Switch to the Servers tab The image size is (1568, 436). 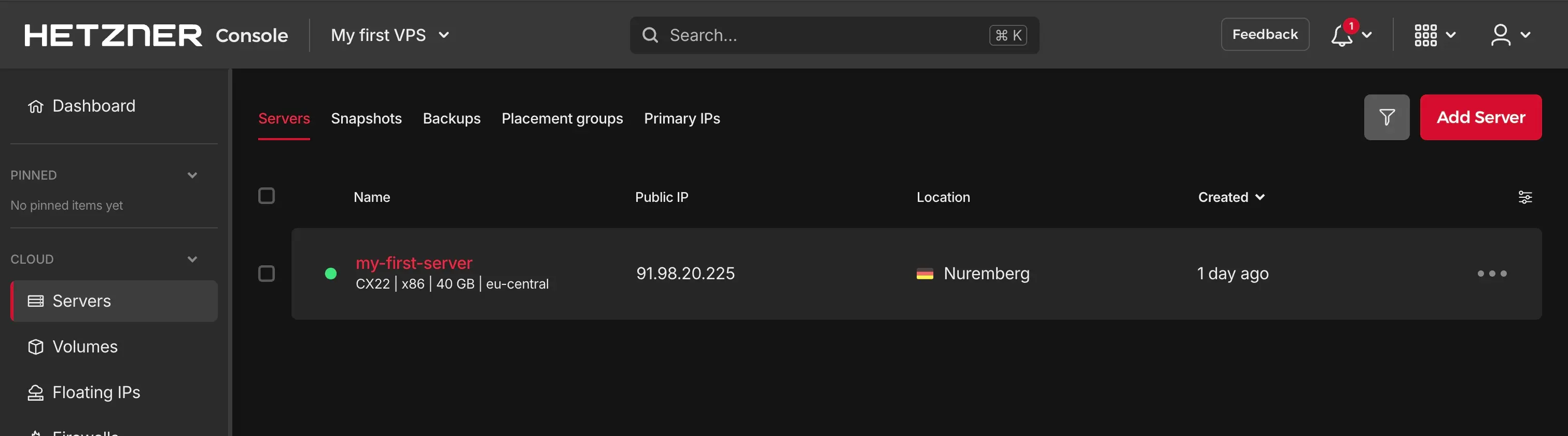(x=284, y=118)
